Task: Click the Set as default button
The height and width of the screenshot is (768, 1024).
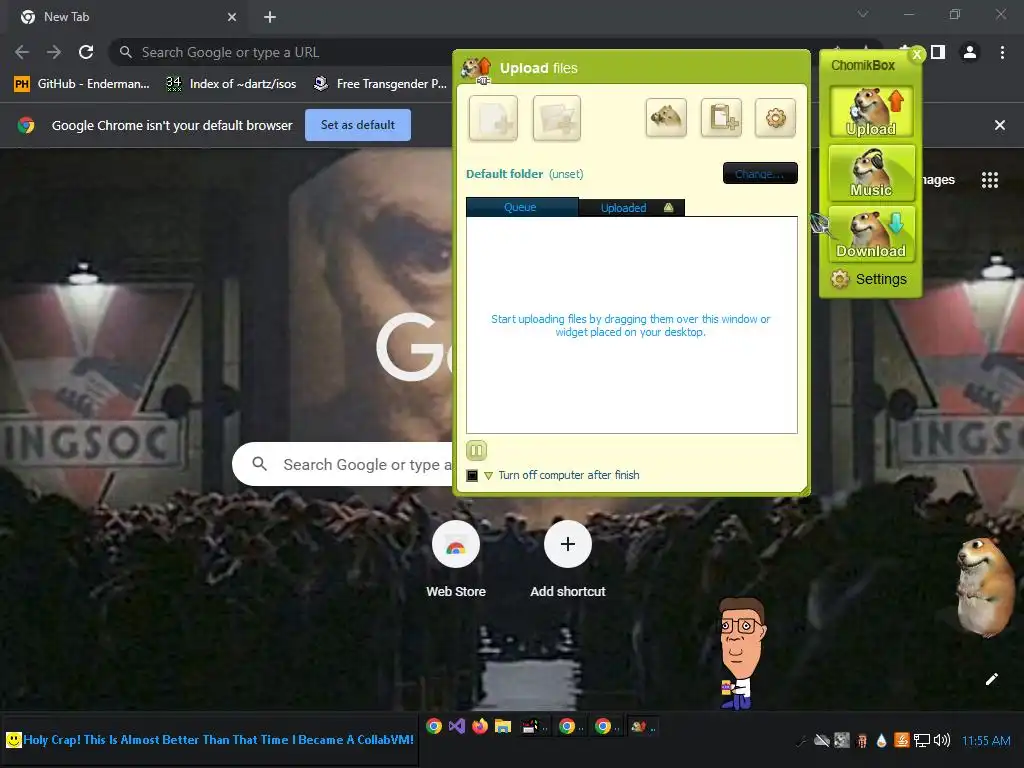Action: coord(358,125)
